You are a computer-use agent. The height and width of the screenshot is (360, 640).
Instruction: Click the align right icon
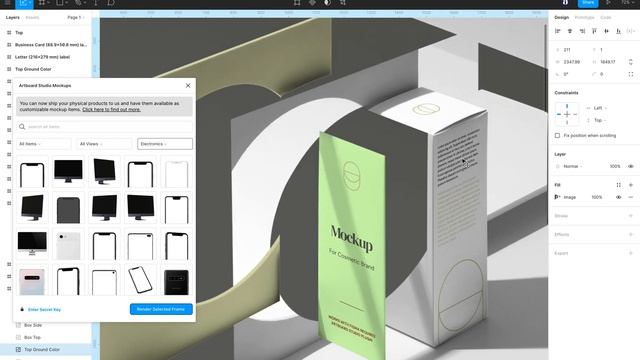[582, 31]
